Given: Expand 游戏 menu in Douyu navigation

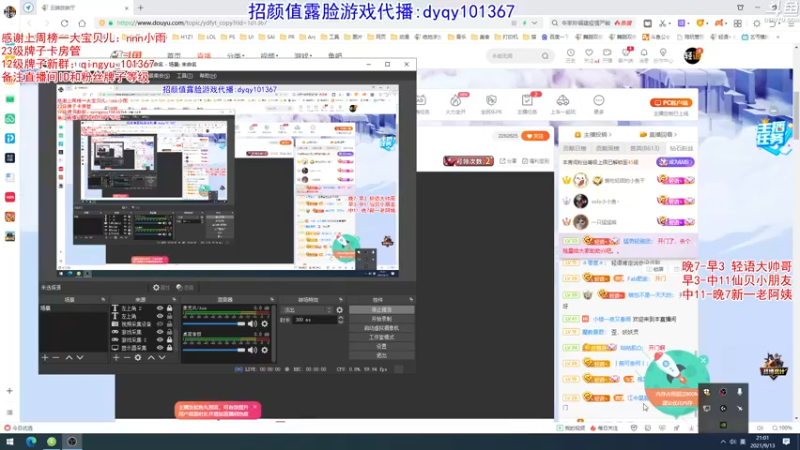Looking at the screenshot, I should (x=303, y=56).
